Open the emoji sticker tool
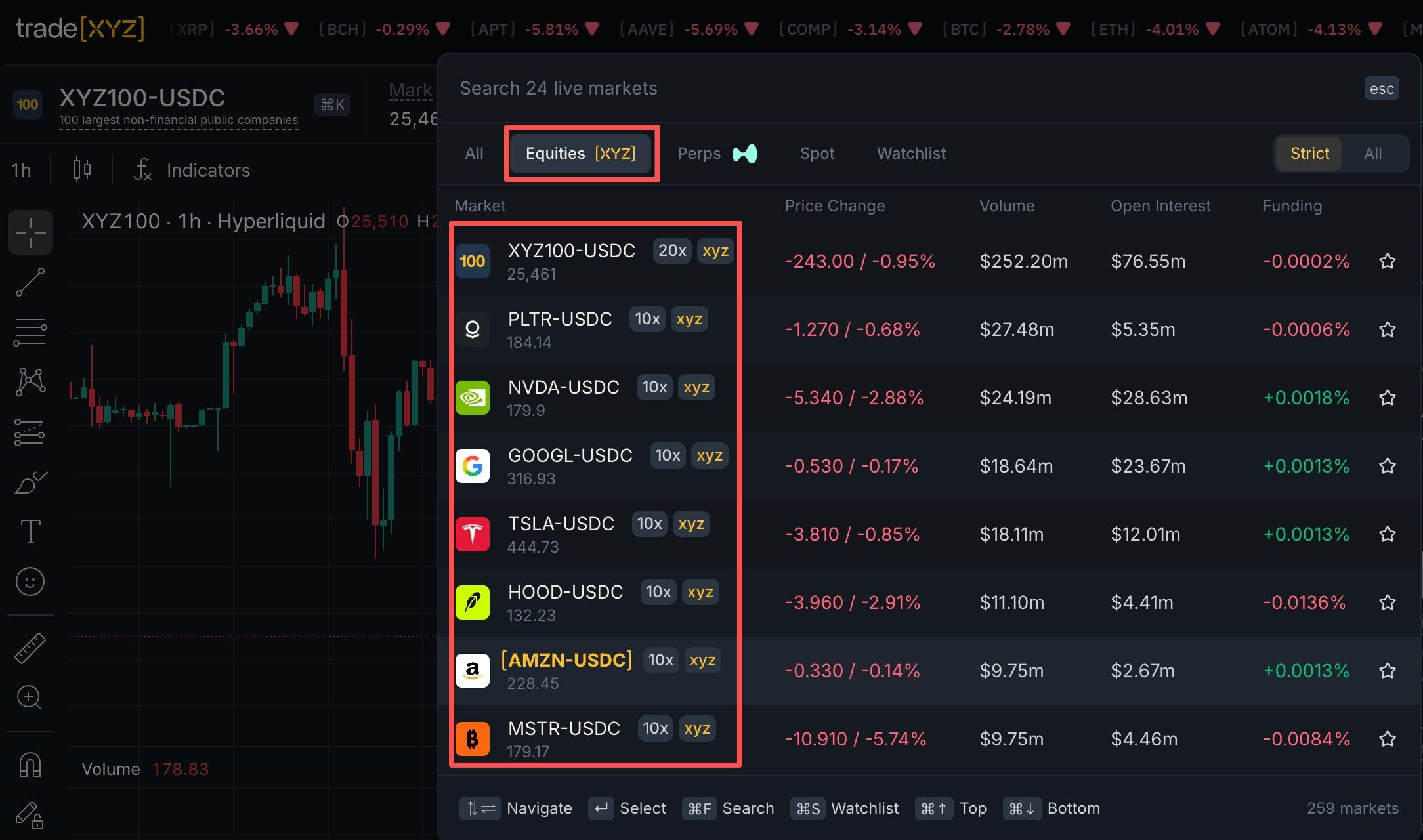The height and width of the screenshot is (840, 1423). tap(30, 581)
